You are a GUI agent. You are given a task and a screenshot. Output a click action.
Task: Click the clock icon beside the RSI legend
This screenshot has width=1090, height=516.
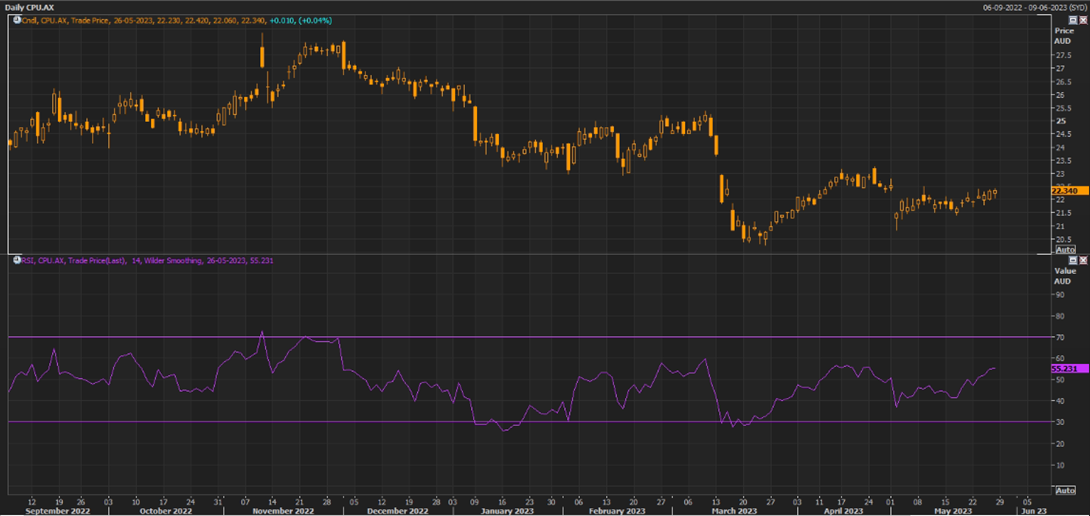pyautogui.click(x=16, y=260)
